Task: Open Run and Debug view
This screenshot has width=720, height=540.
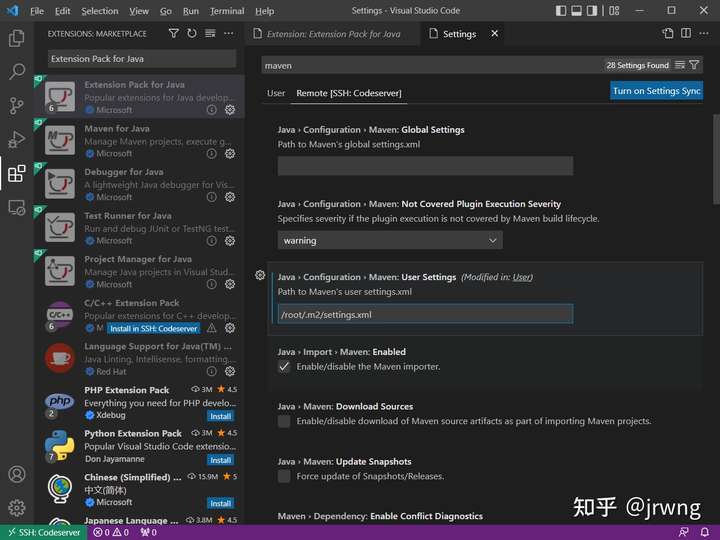Action: coord(17,140)
